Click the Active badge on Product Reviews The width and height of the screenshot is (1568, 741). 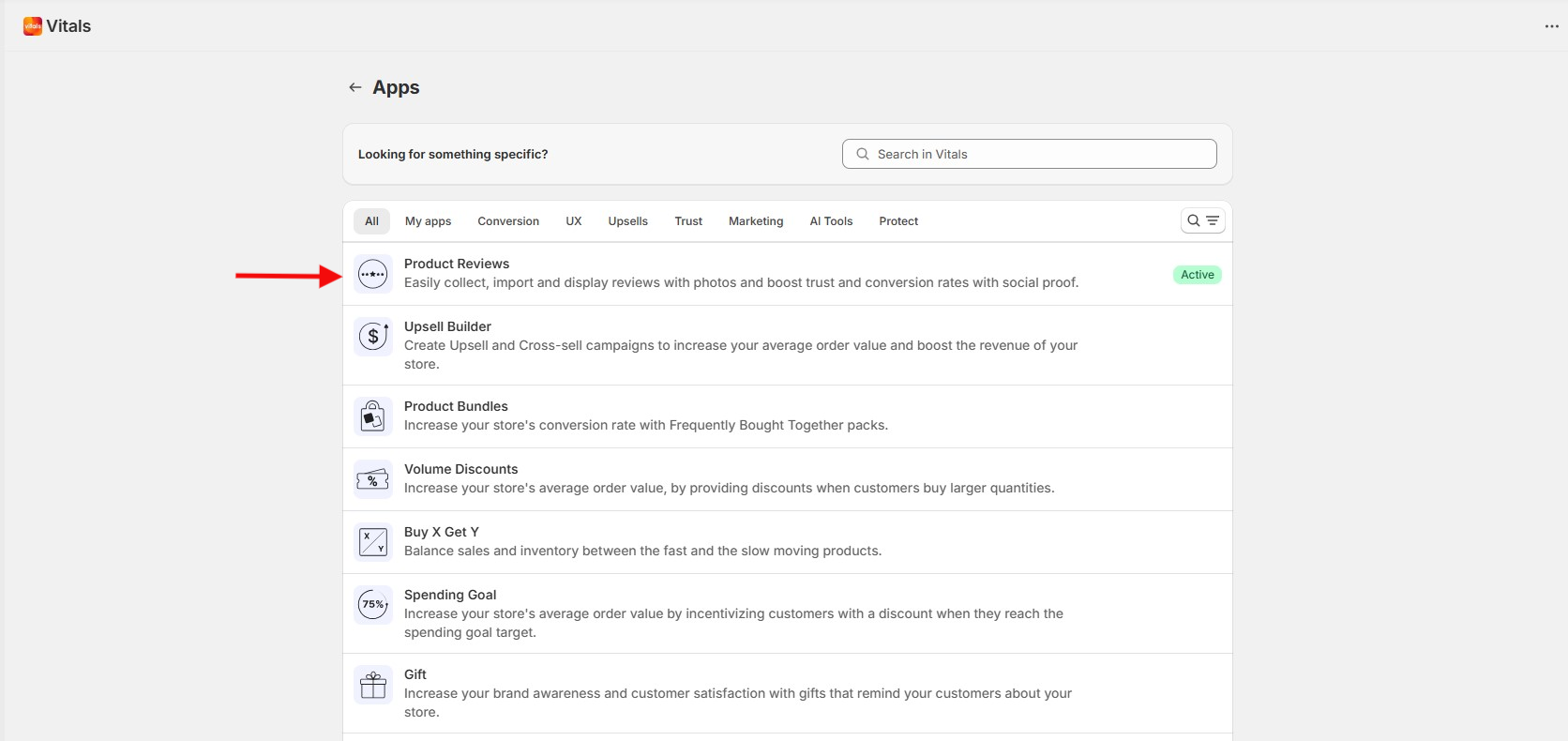click(1197, 275)
